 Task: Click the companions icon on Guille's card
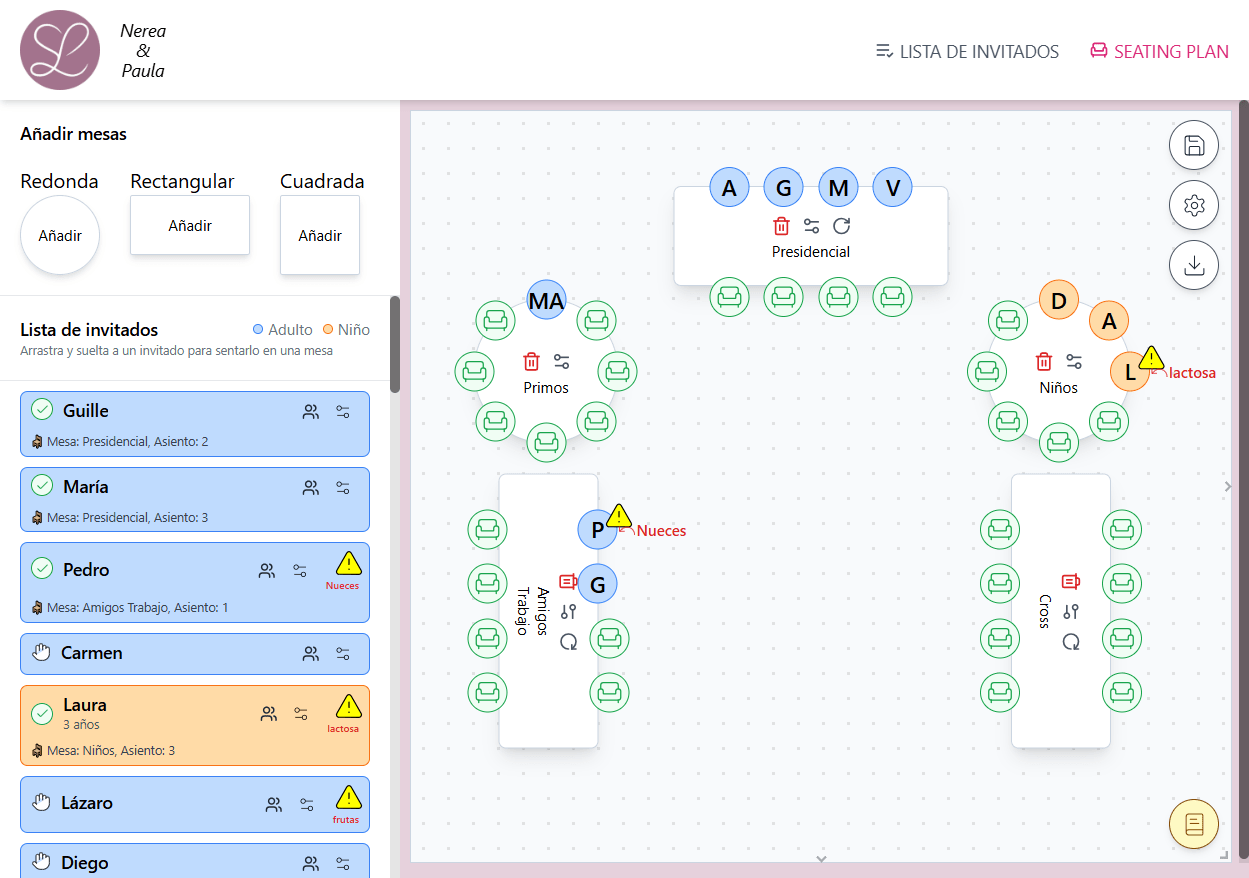pos(310,410)
